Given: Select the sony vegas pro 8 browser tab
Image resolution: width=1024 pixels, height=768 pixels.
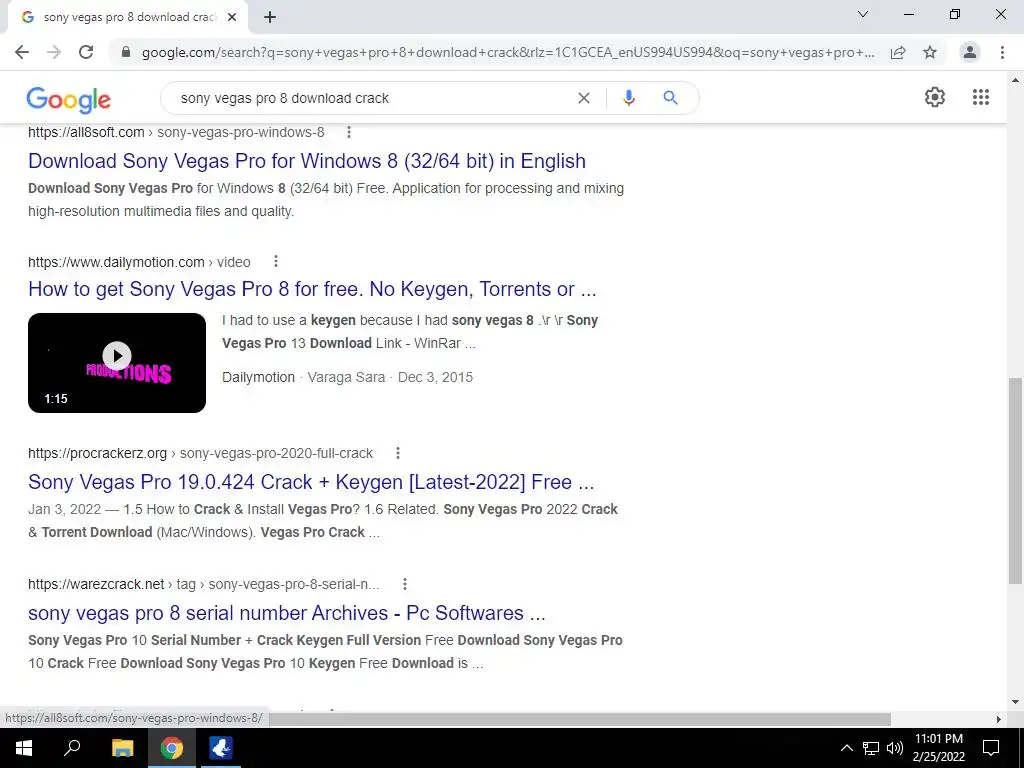Looking at the screenshot, I should [129, 17].
